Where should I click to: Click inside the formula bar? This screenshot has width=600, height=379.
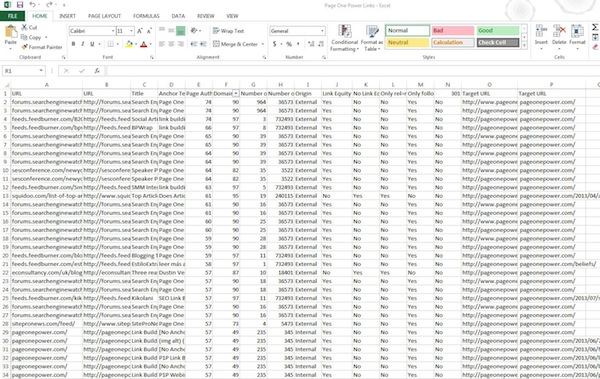[352, 71]
